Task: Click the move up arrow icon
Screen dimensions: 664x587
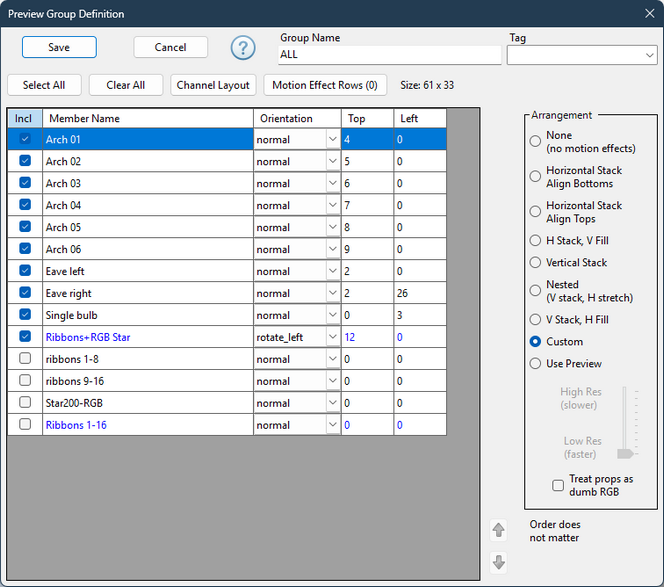Action: pos(498,530)
